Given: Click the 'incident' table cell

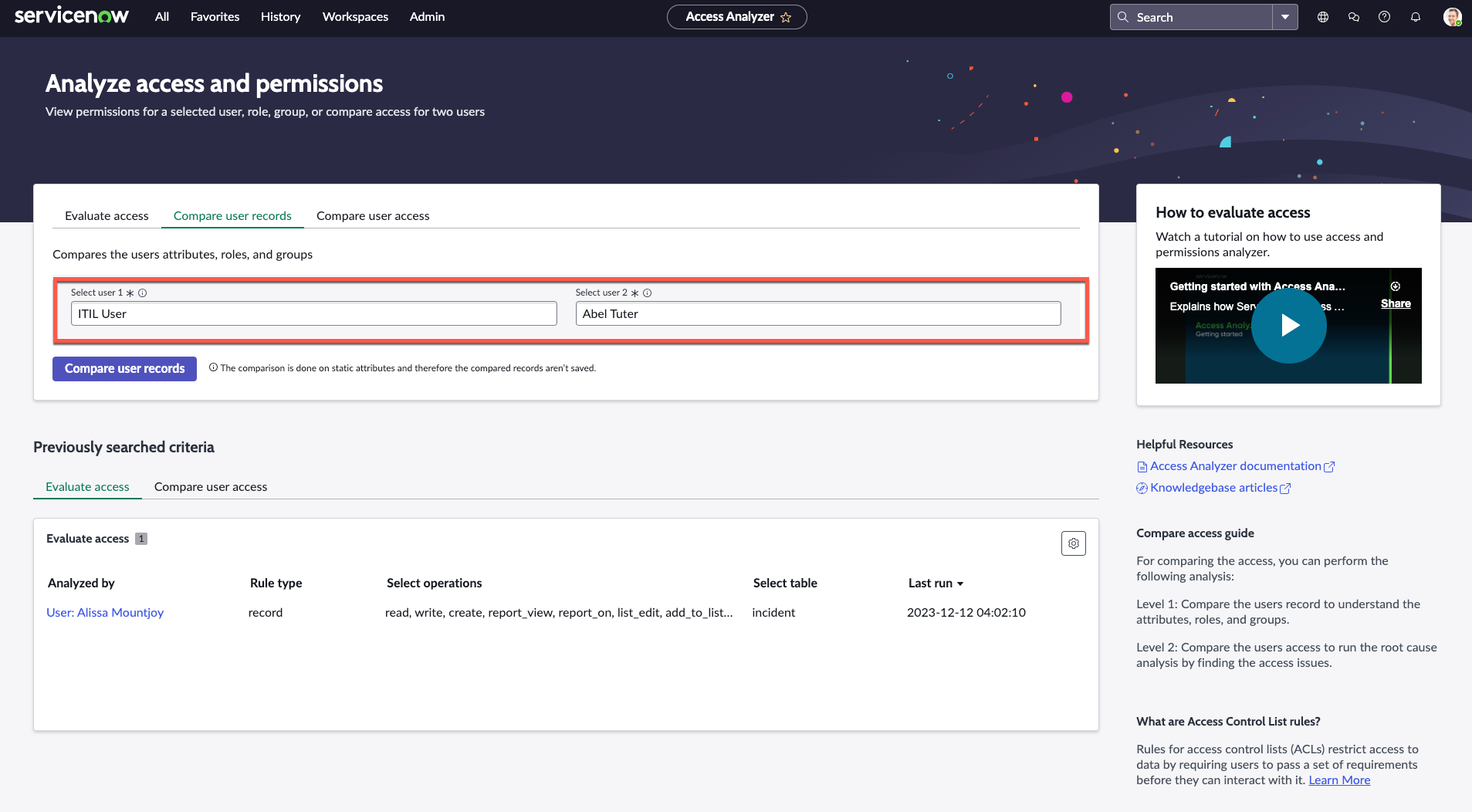Looking at the screenshot, I should pos(773,613).
